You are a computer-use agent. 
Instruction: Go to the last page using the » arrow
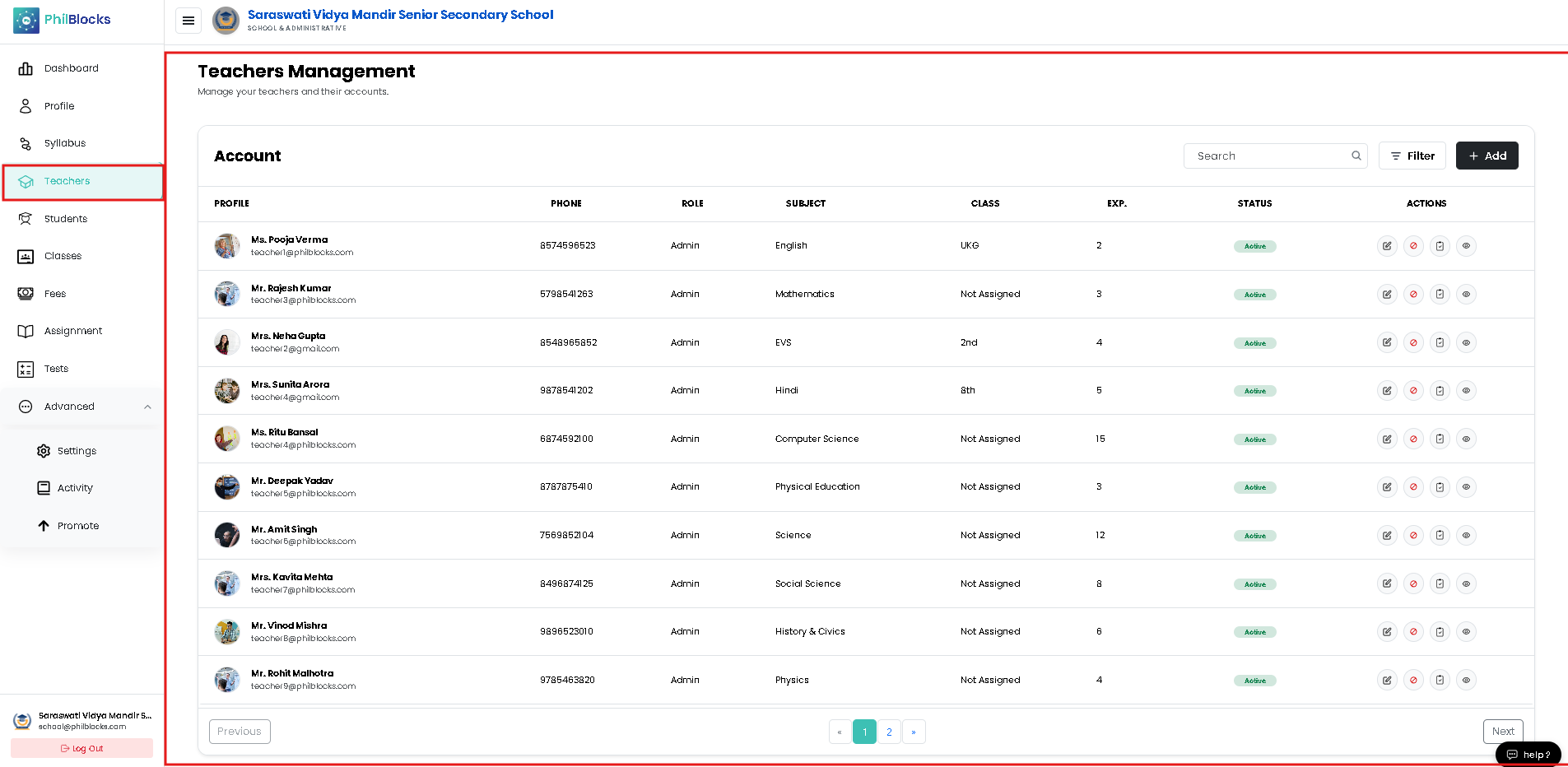[914, 732]
